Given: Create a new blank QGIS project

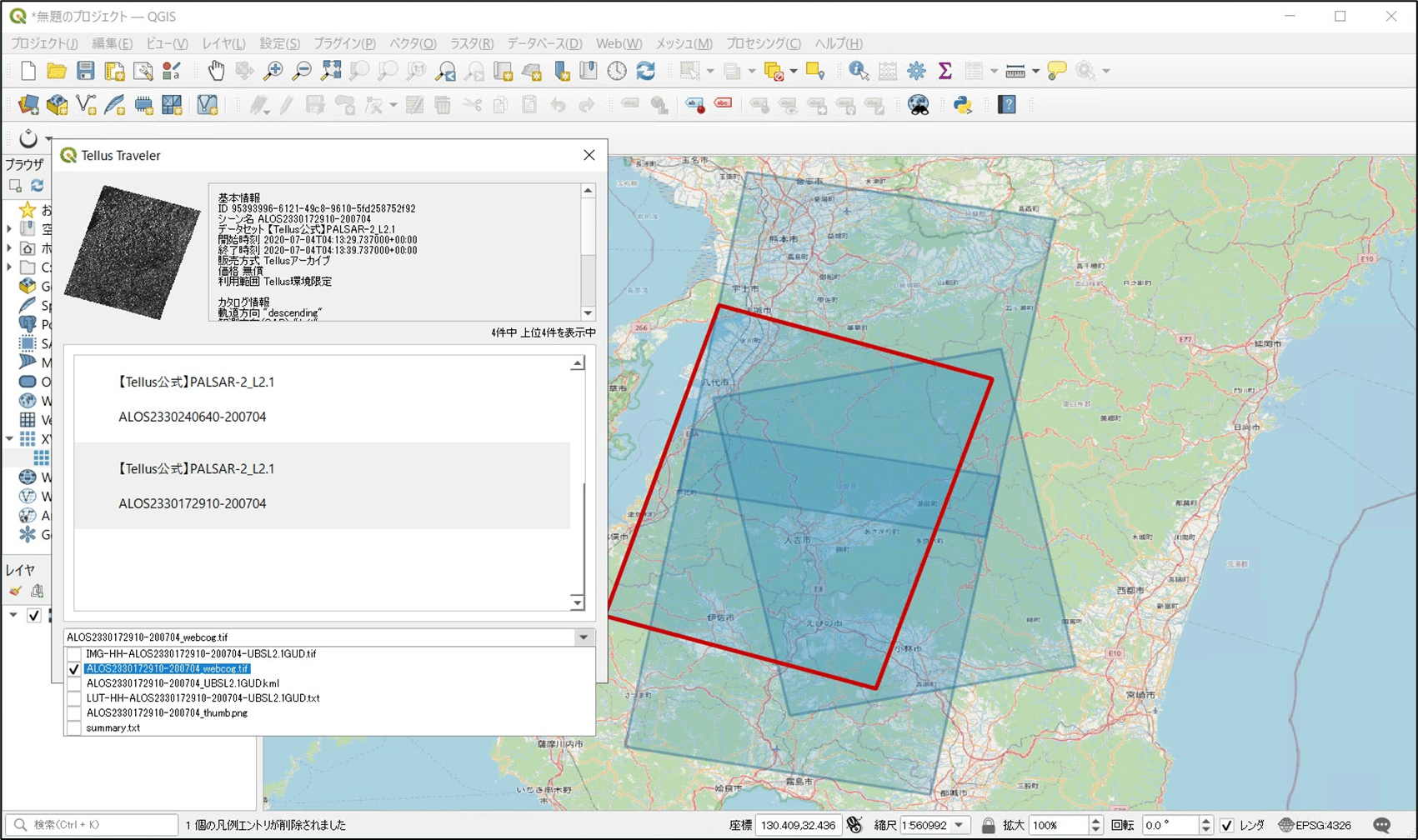Looking at the screenshot, I should 28,72.
